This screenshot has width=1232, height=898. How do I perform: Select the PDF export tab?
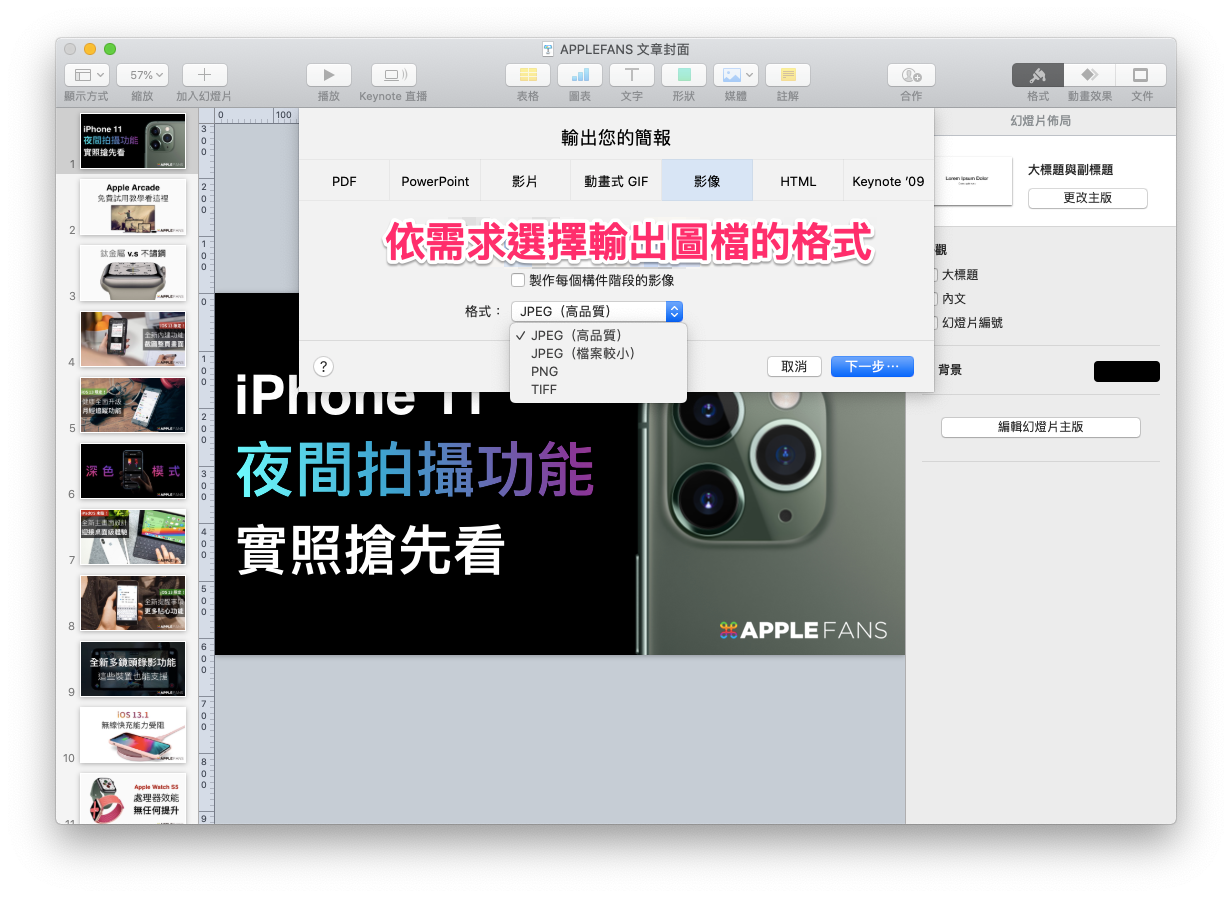[344, 181]
